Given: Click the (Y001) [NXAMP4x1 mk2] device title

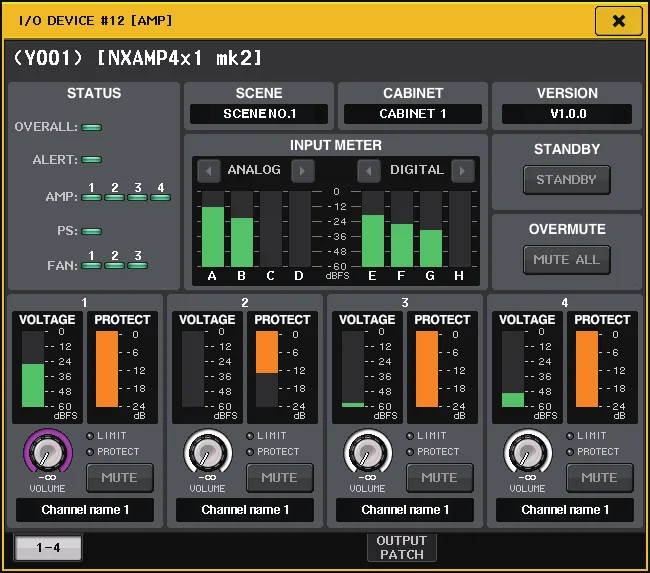Looking at the screenshot, I should [138, 58].
